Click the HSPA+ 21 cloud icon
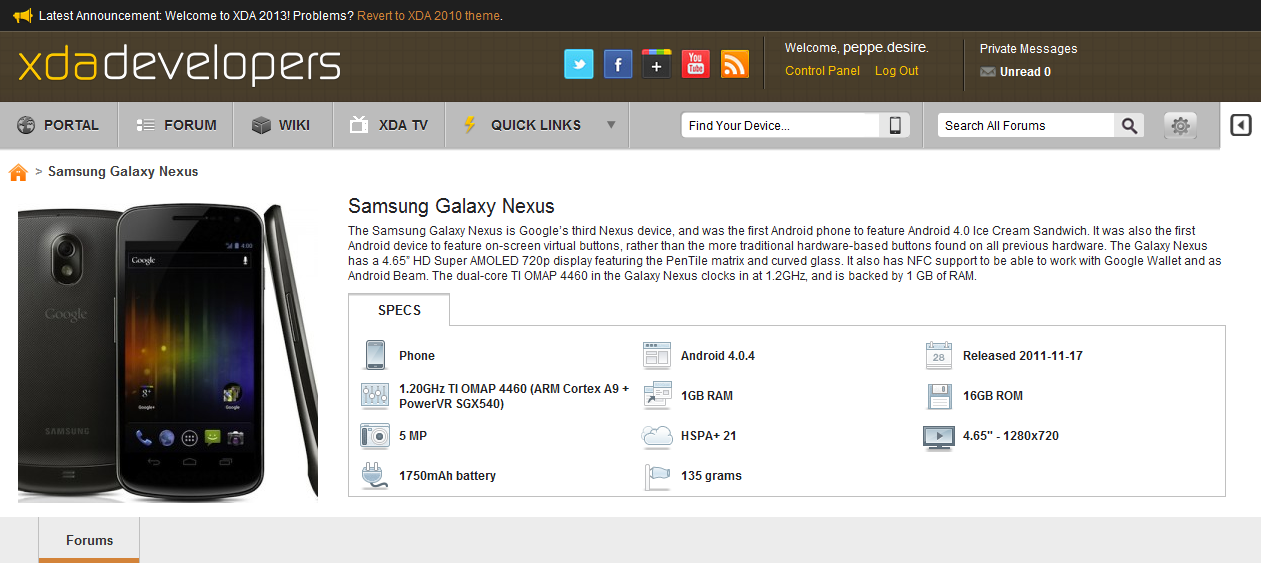 (x=656, y=436)
